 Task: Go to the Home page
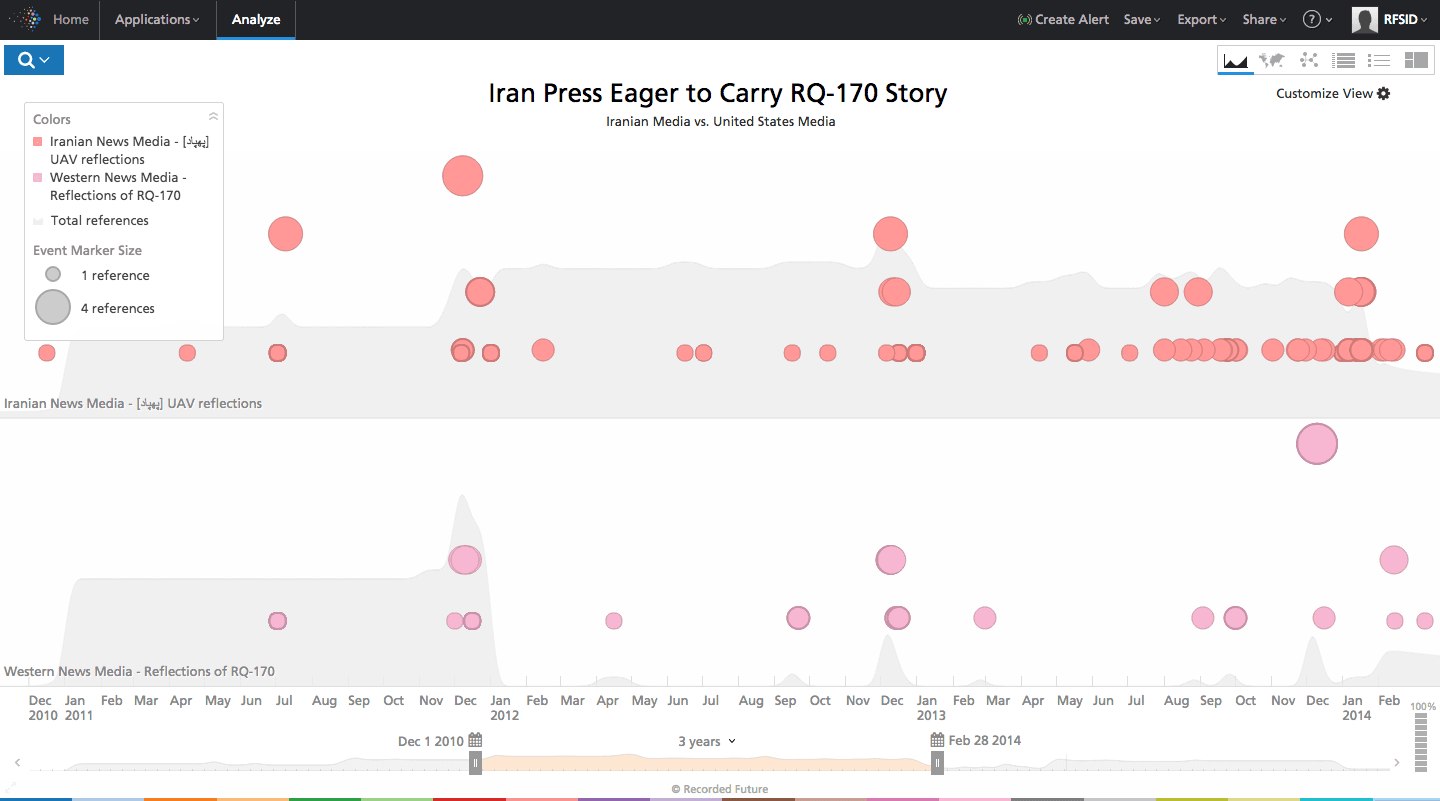tap(70, 19)
